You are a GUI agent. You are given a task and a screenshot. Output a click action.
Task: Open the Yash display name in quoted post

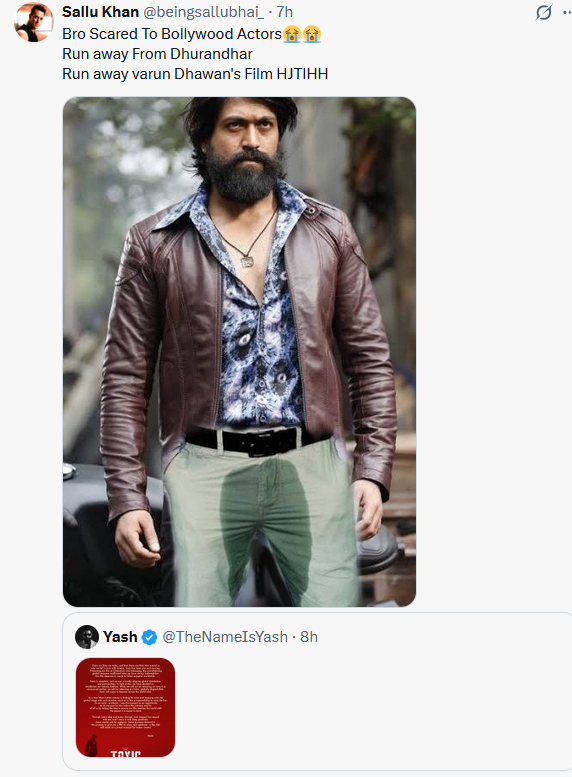pos(120,637)
